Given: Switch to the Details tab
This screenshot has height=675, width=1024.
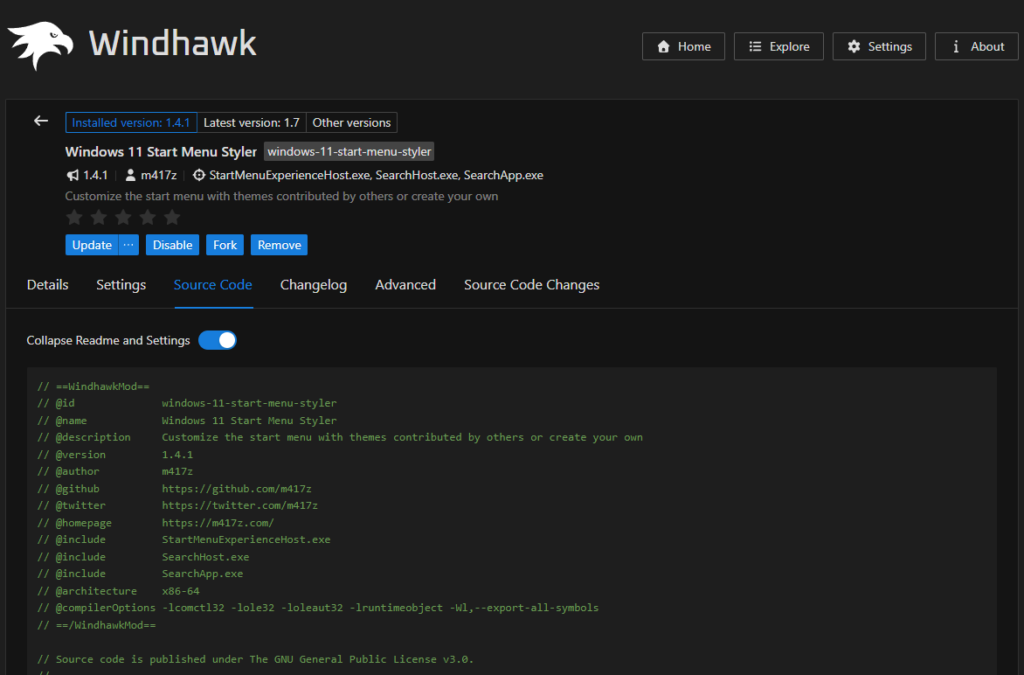Looking at the screenshot, I should pos(48,285).
